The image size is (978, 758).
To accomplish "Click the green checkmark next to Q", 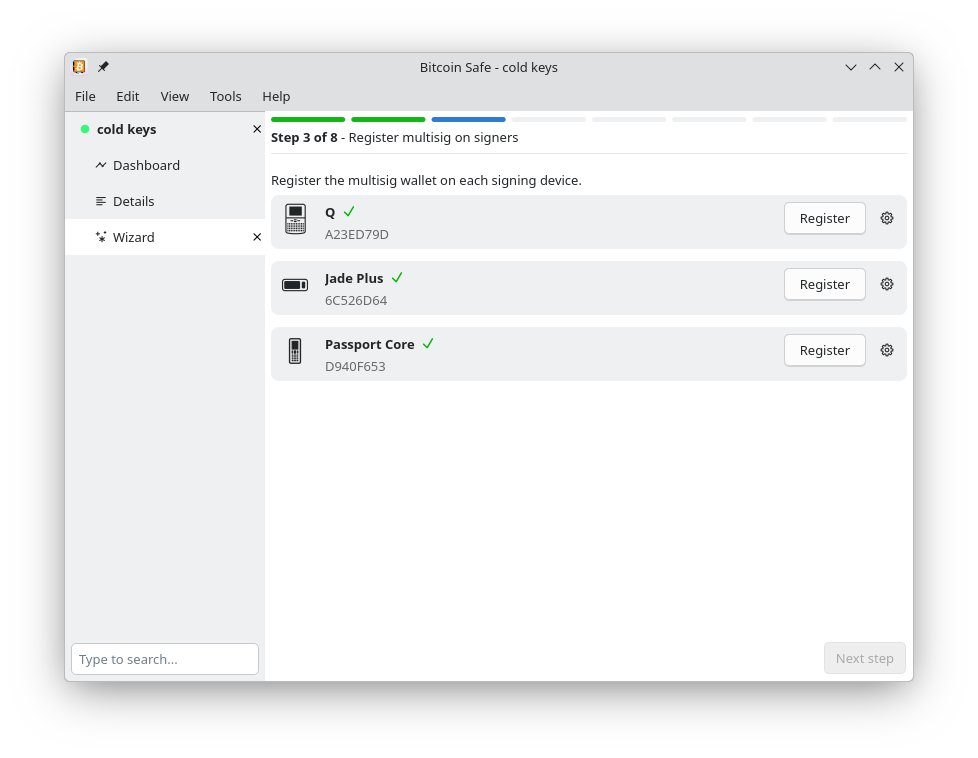I will 349,211.
